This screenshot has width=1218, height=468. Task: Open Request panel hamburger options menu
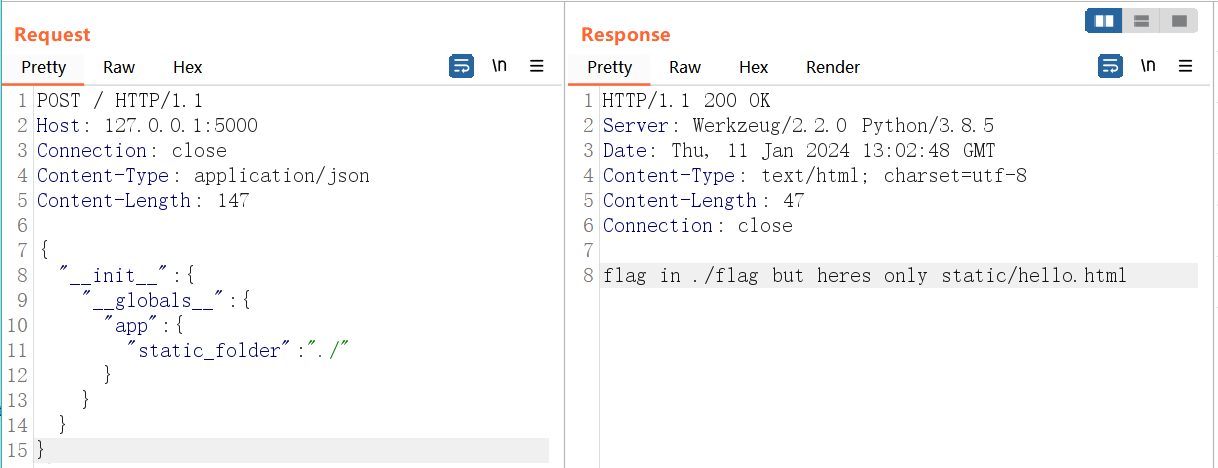coord(537,66)
